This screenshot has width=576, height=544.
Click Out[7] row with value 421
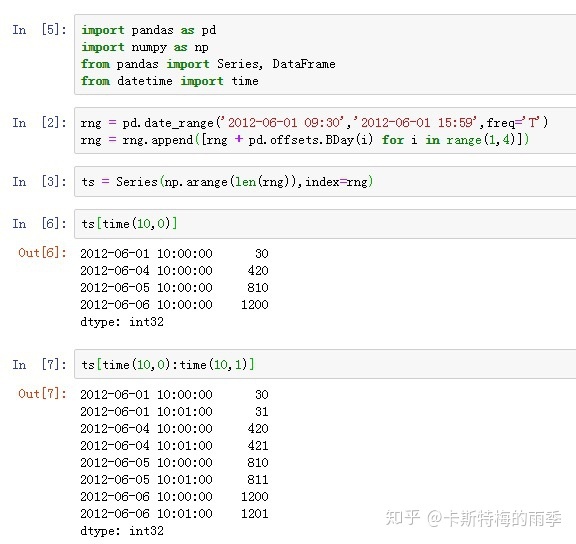coord(174,446)
